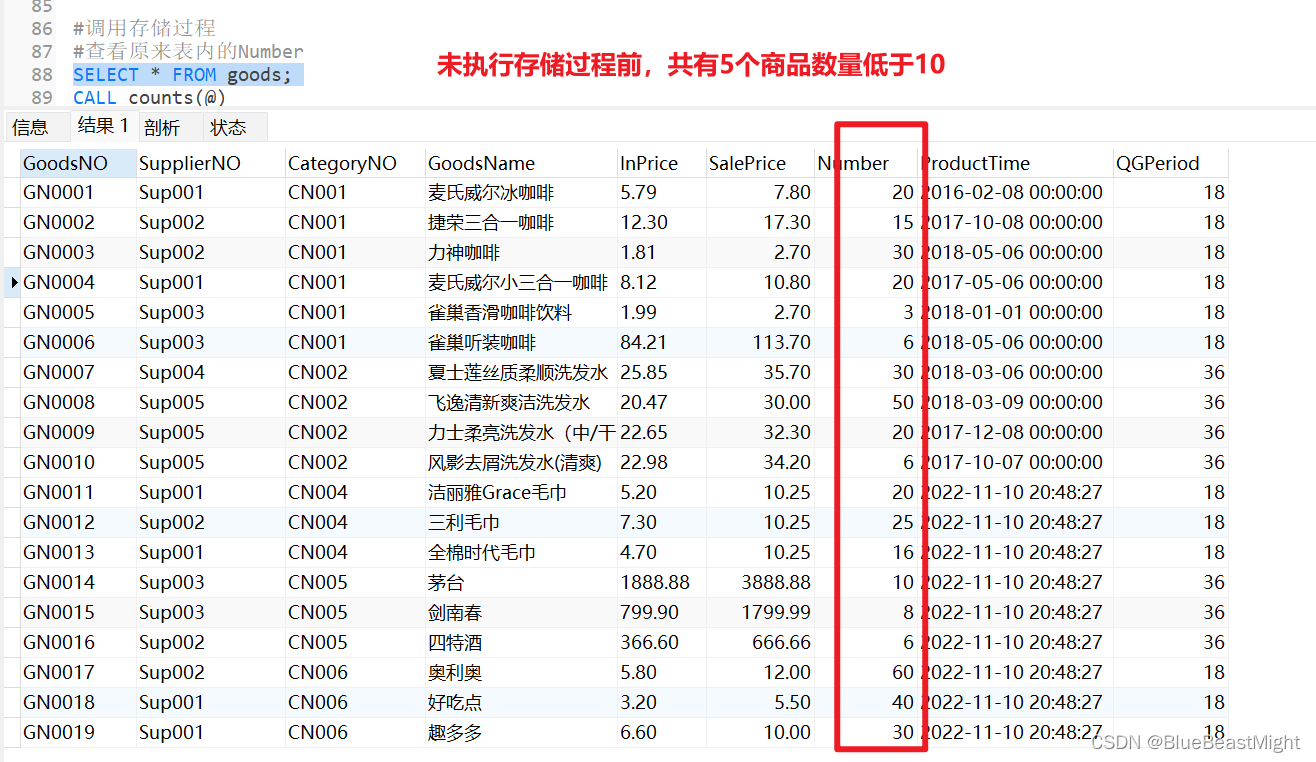Click SalePrice value 1799.99

(x=776, y=612)
